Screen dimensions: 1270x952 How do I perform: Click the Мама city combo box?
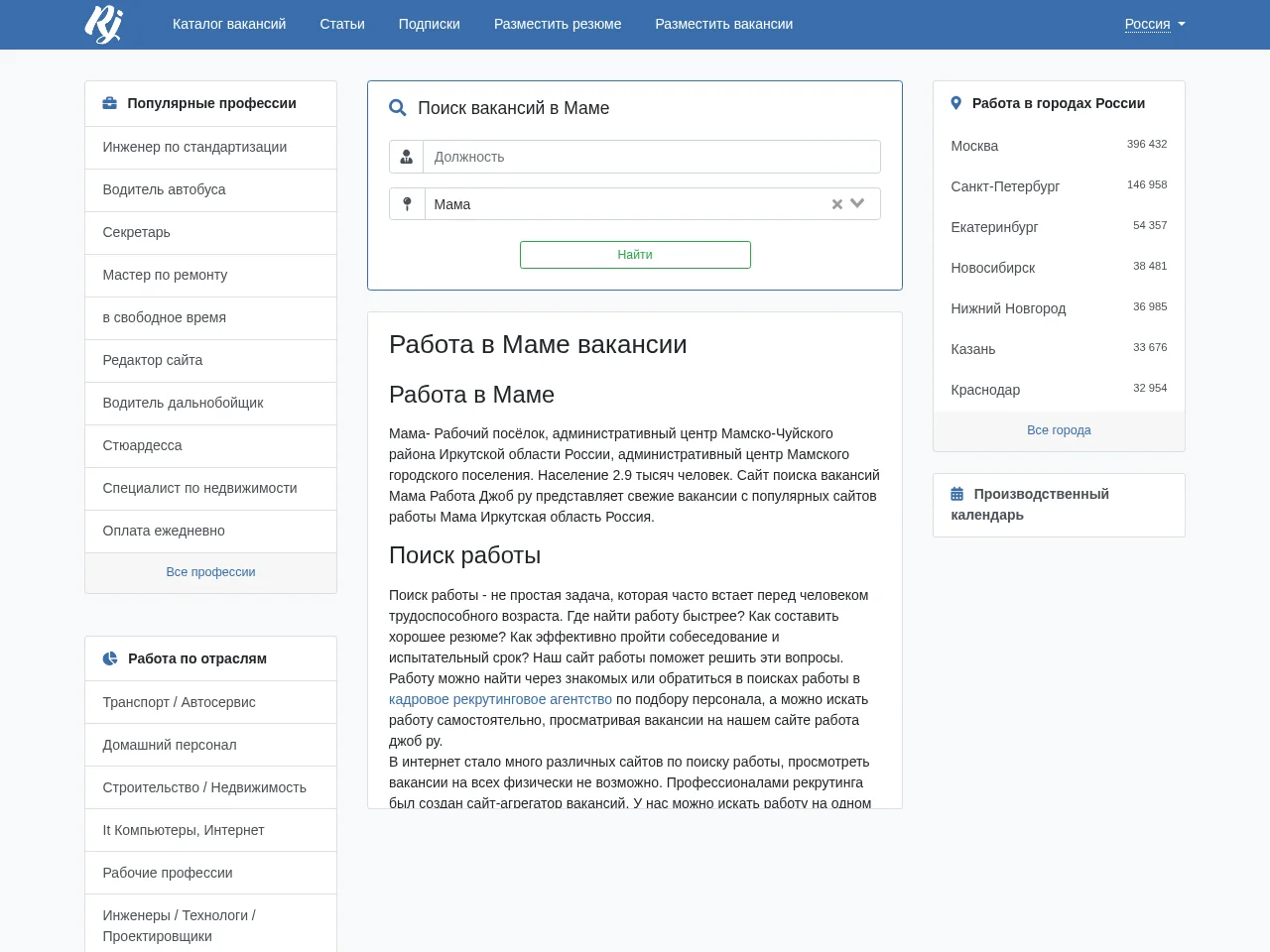click(x=652, y=204)
